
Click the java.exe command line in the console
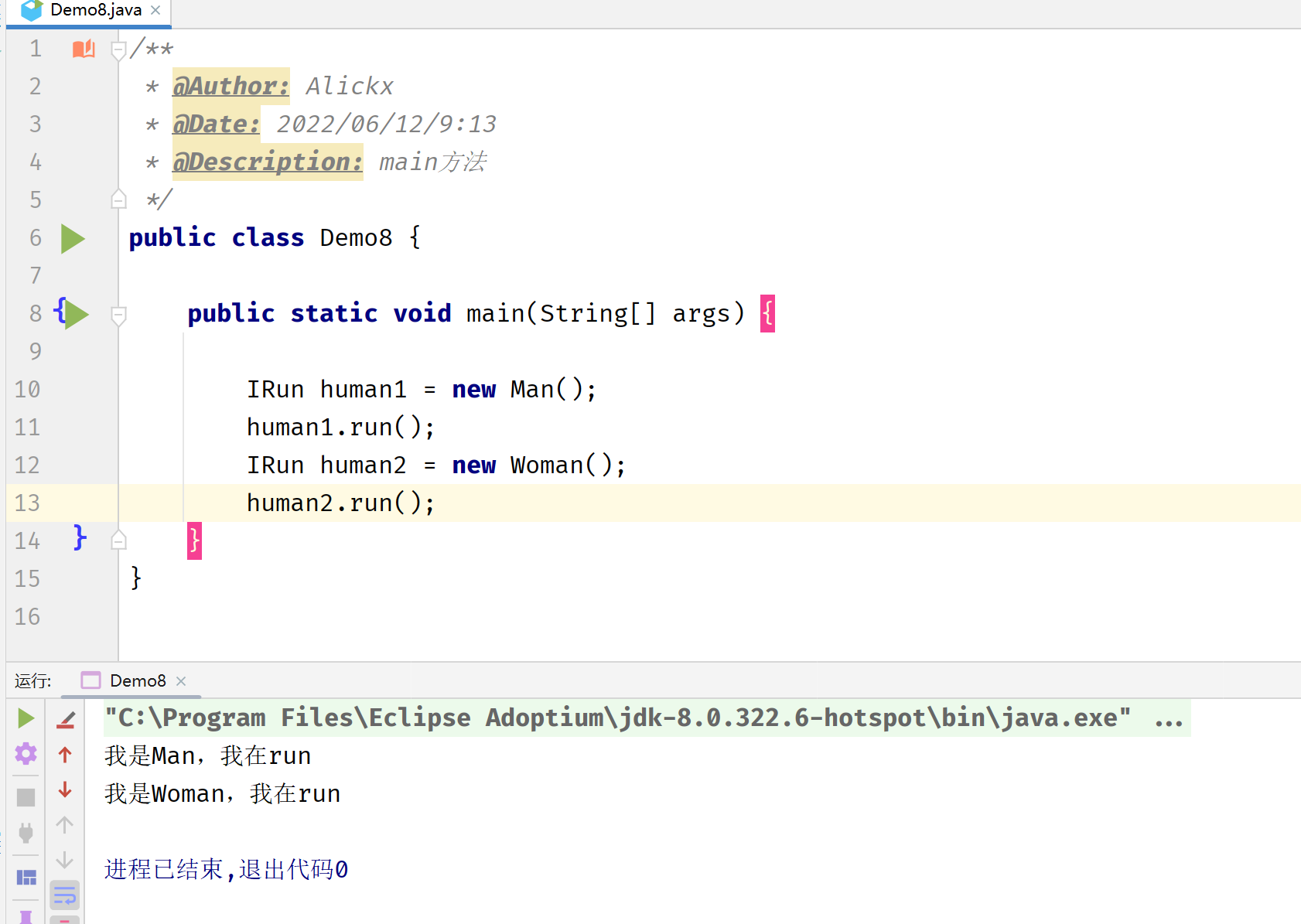coord(617,718)
